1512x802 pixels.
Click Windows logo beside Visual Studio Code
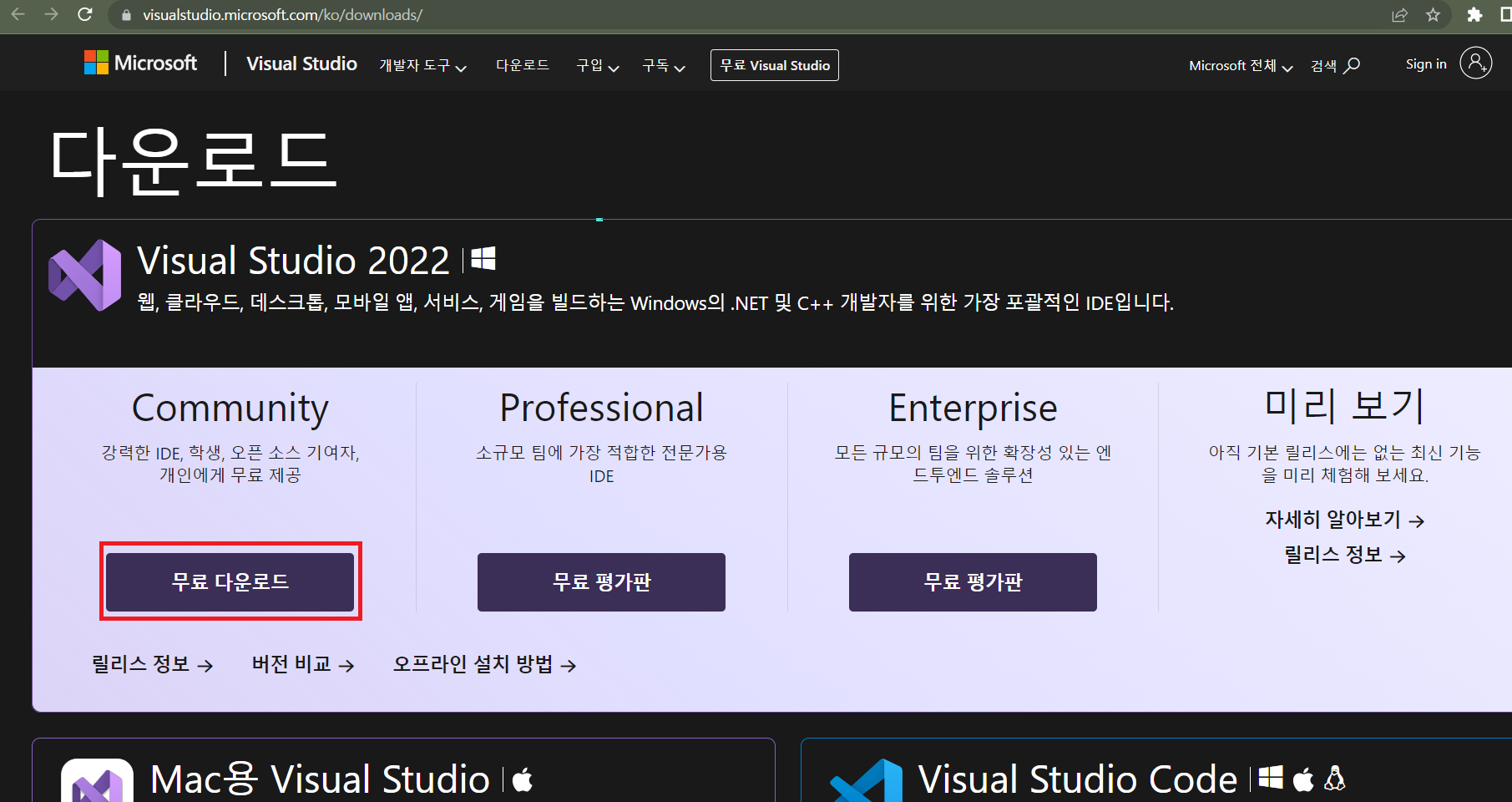(1270, 778)
